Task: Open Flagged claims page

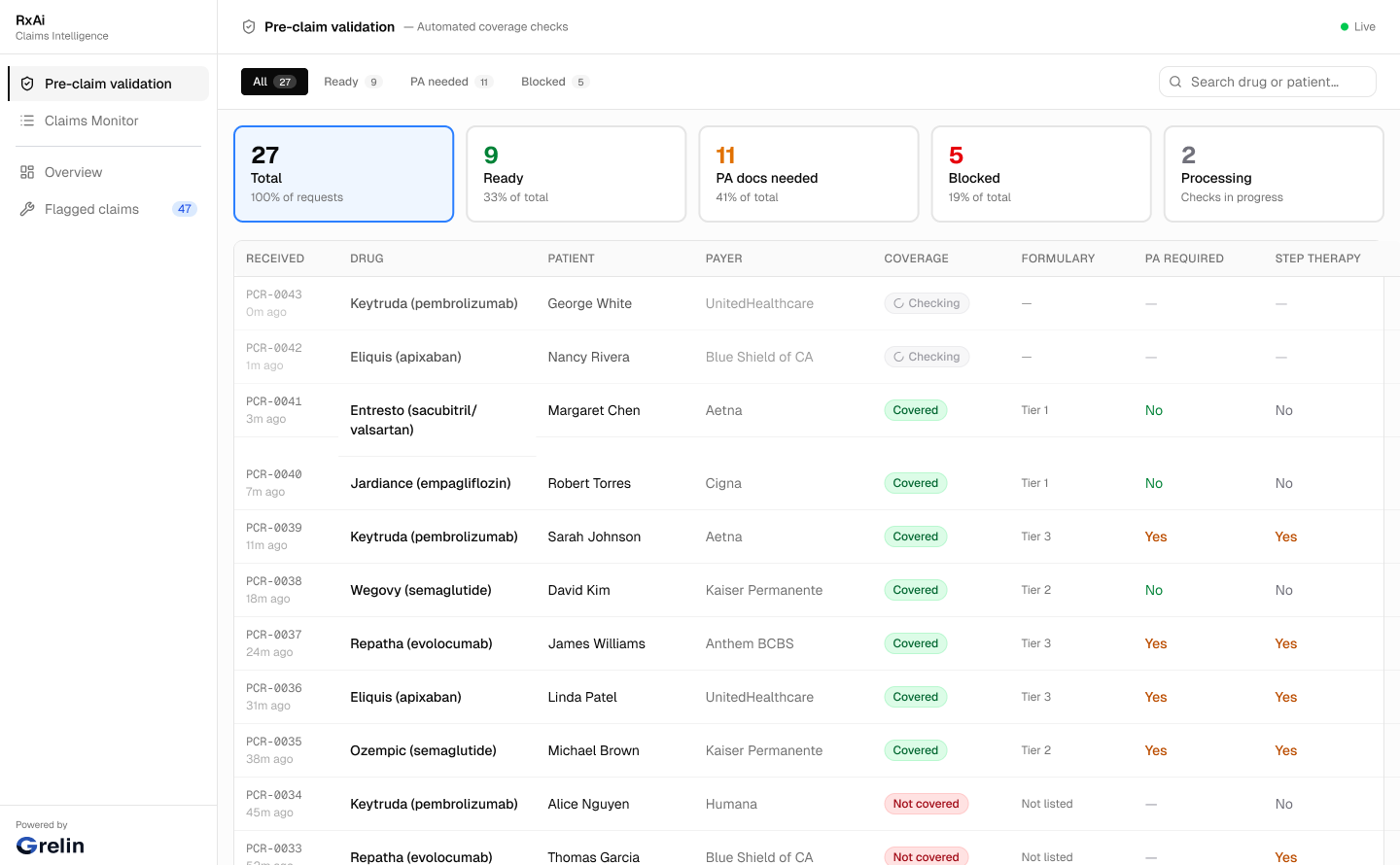Action: (109, 209)
